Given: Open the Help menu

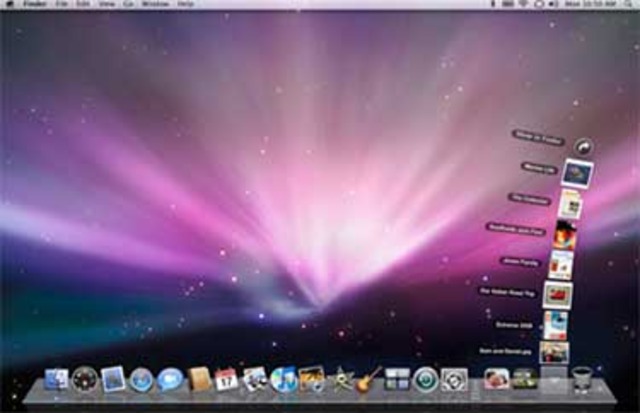Looking at the screenshot, I should (x=185, y=4).
